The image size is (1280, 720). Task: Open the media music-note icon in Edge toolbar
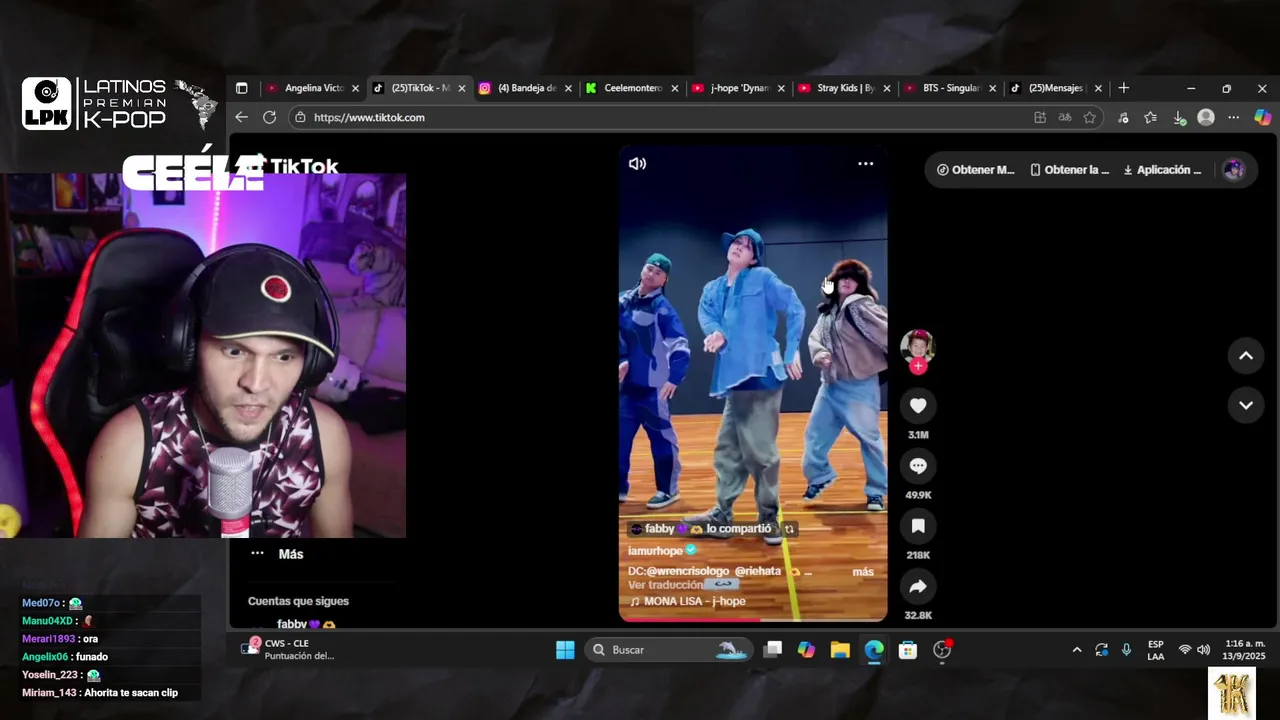1123,117
